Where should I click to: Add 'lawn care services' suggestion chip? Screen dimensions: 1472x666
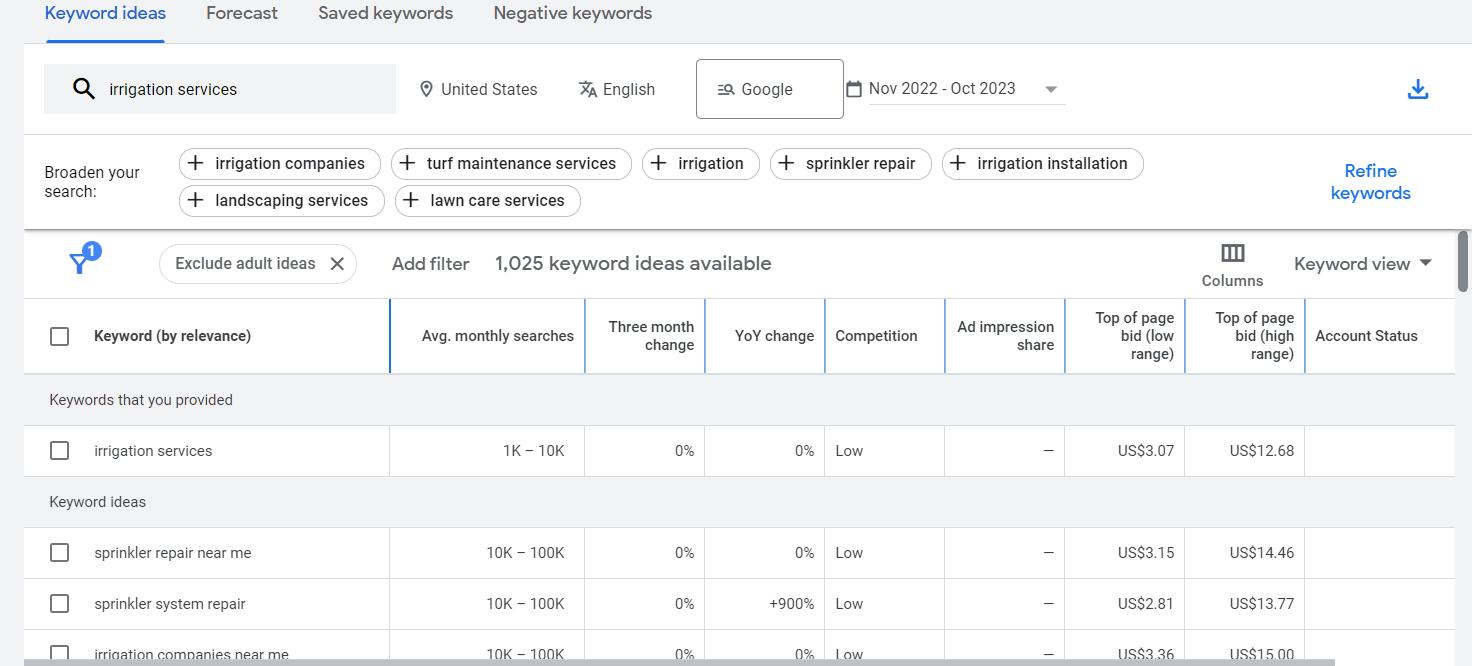(488, 200)
